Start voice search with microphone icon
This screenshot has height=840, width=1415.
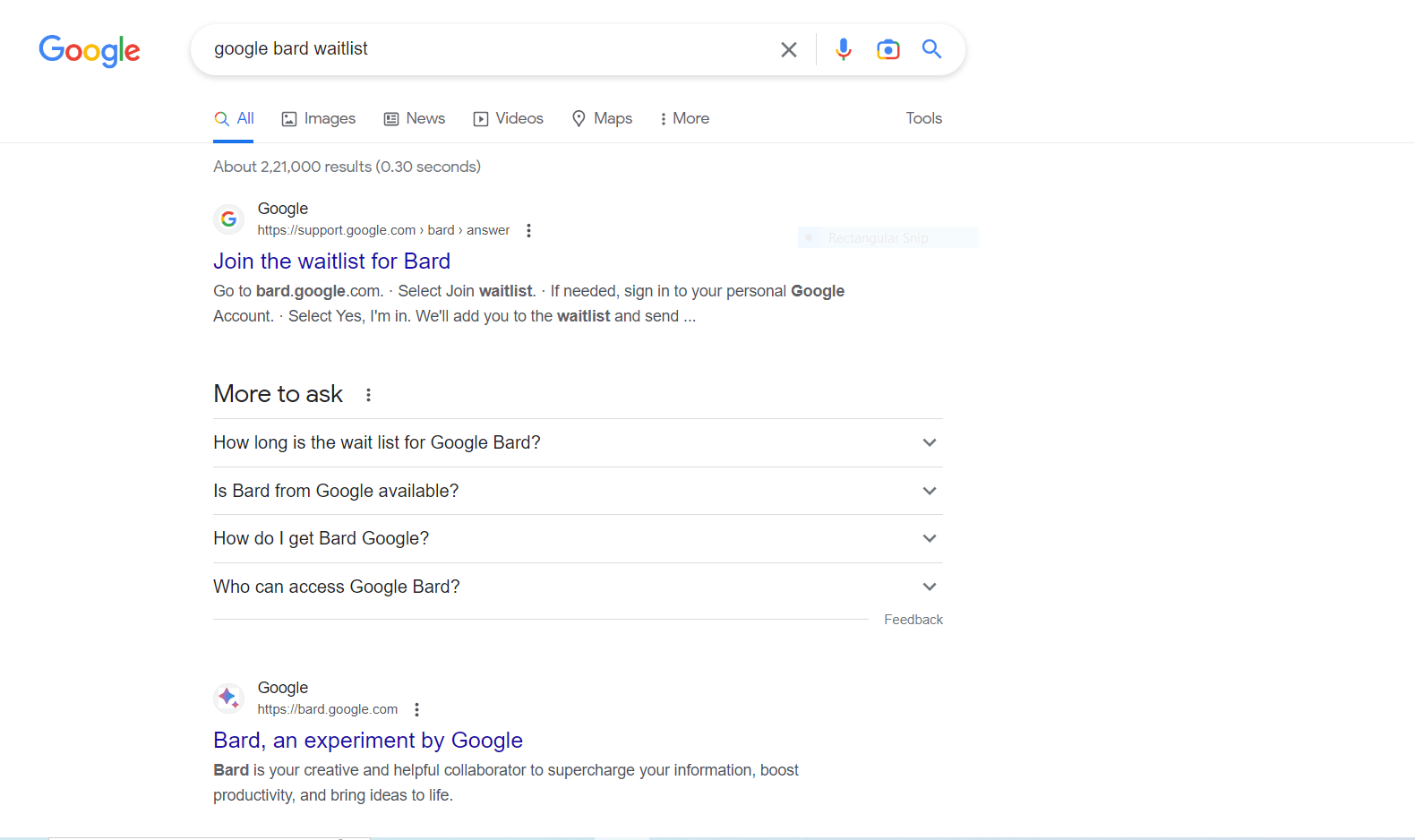(x=843, y=49)
